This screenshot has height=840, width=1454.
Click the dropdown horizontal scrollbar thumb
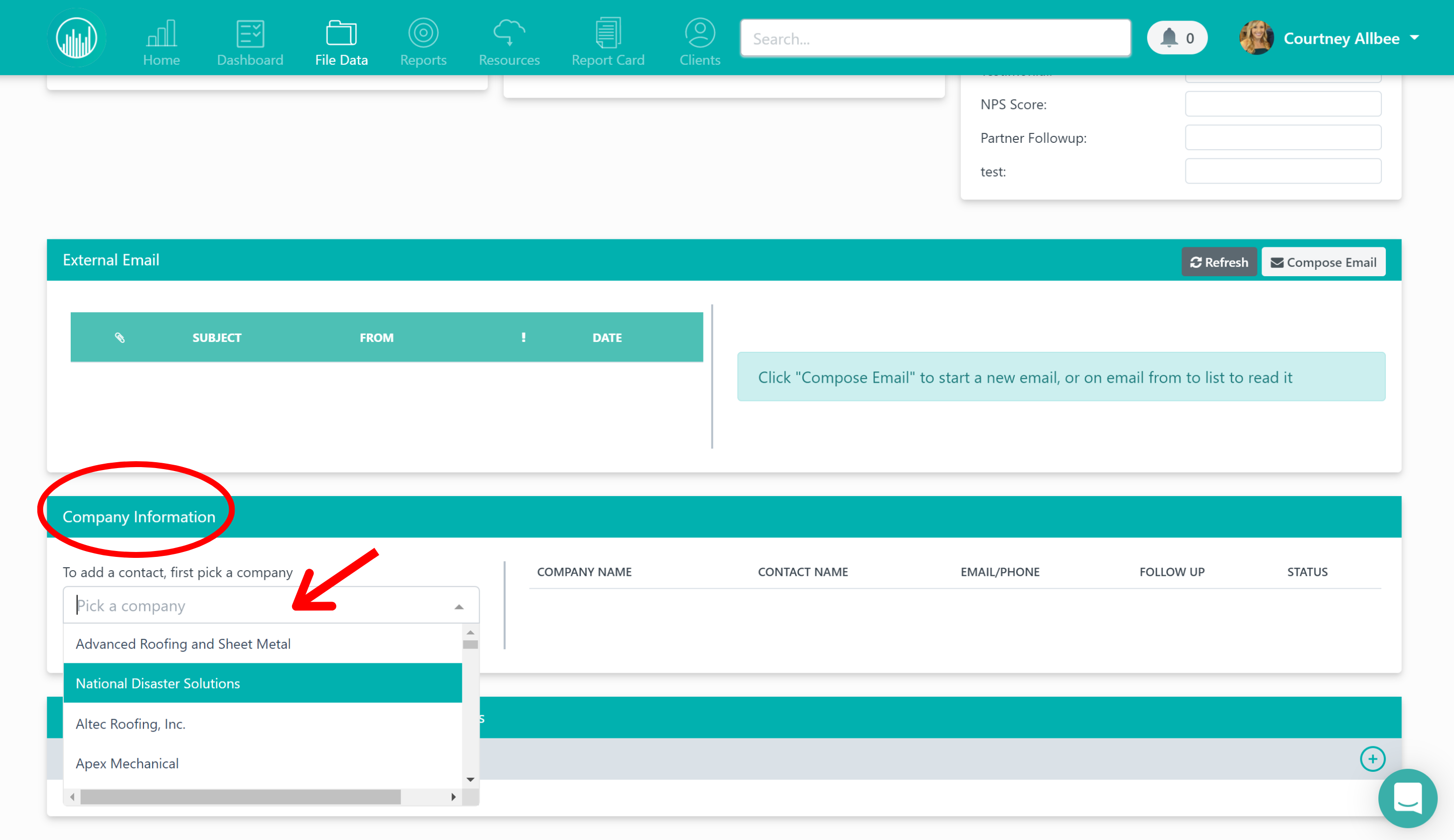[x=241, y=797]
